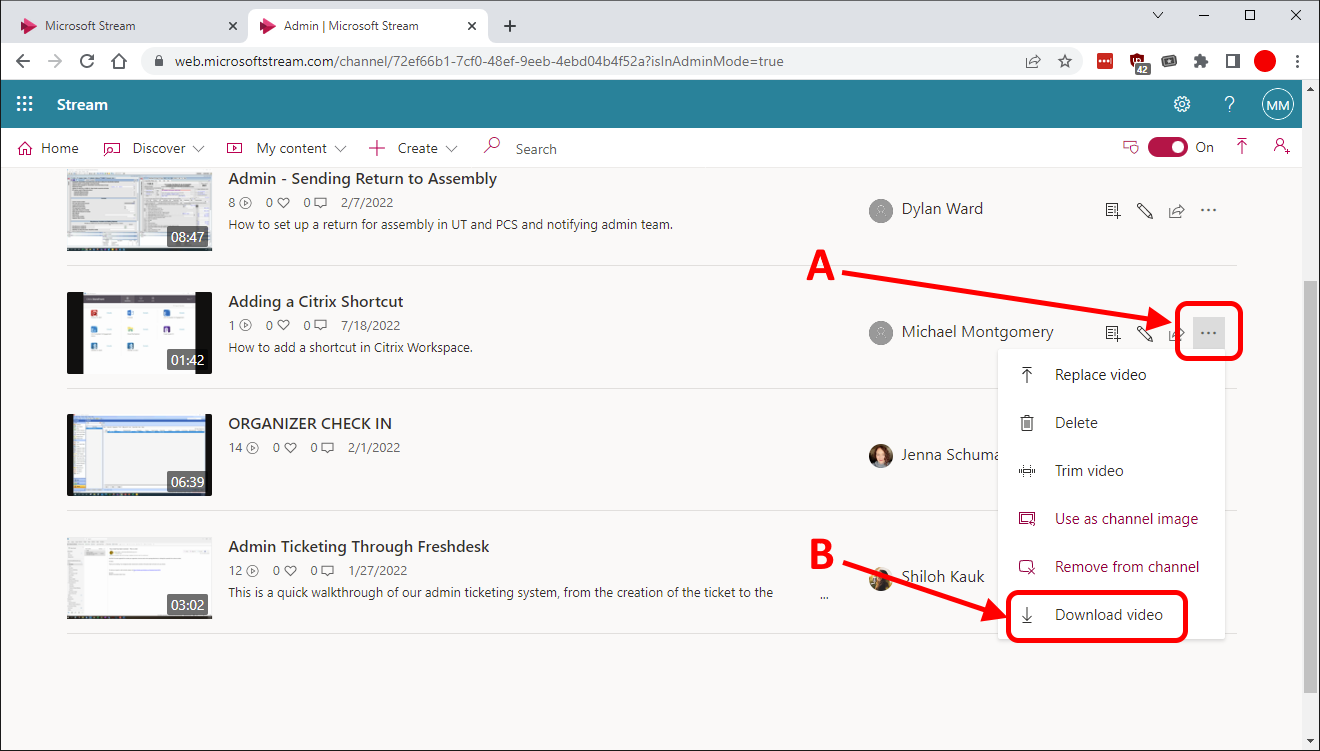Choose Delete from the menu
This screenshot has height=751, width=1320.
1111,423
